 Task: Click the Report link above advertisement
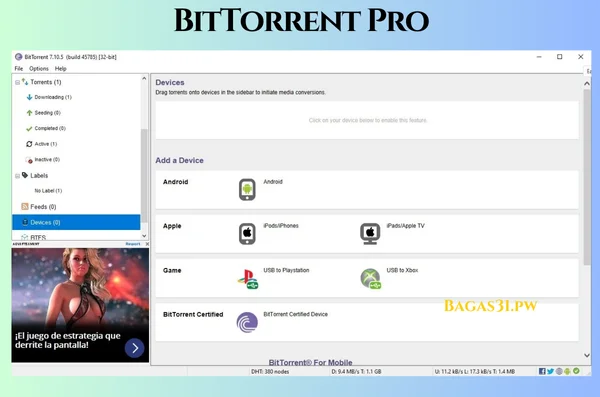(133, 244)
